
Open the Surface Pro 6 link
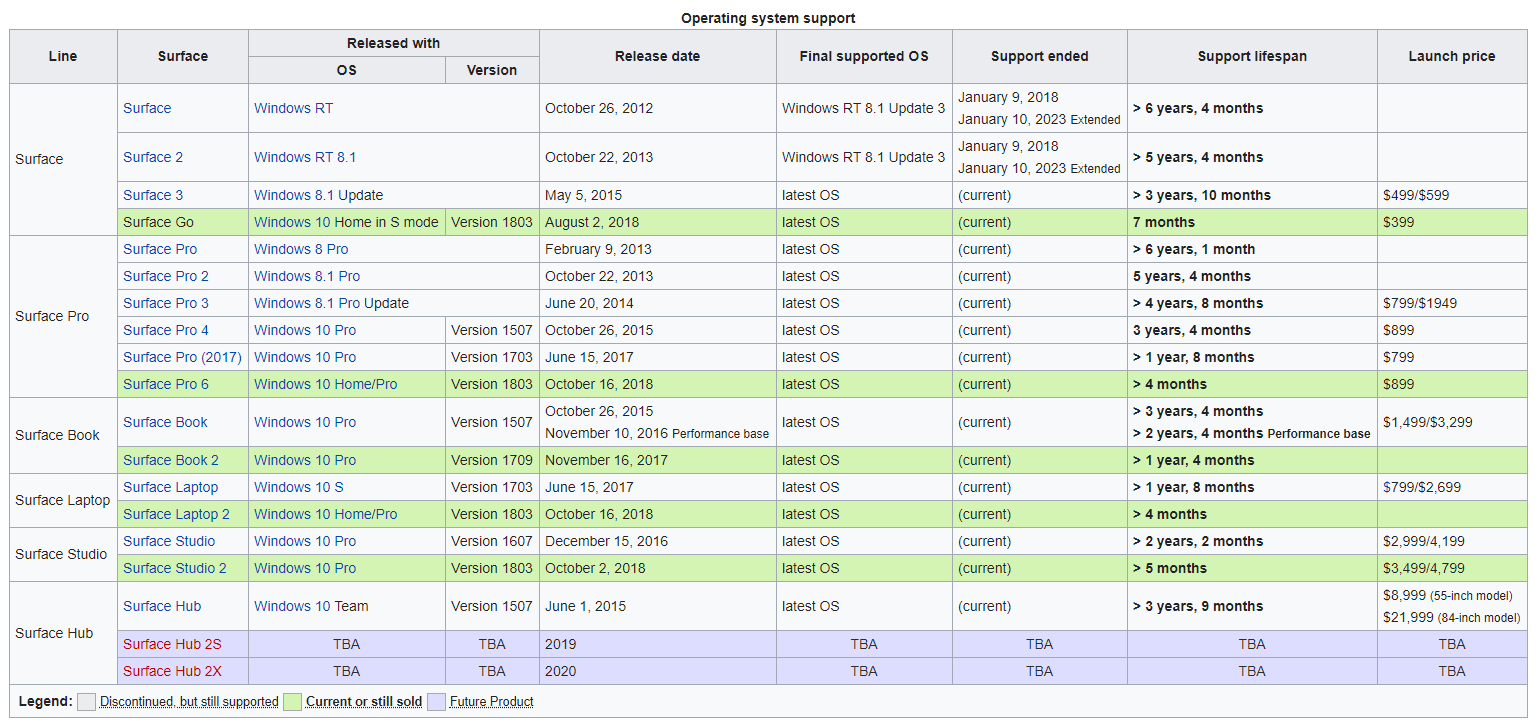[x=165, y=384]
